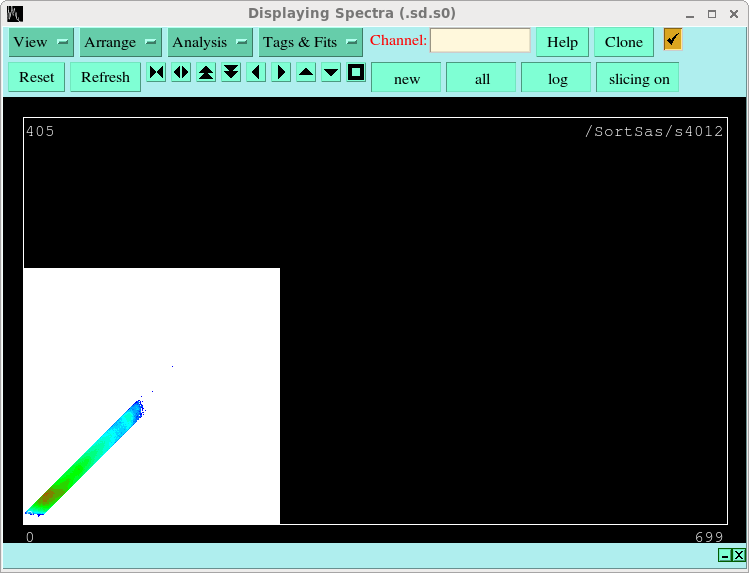Shift the view left with the left arrow
This screenshot has height=573, width=749.
256,73
